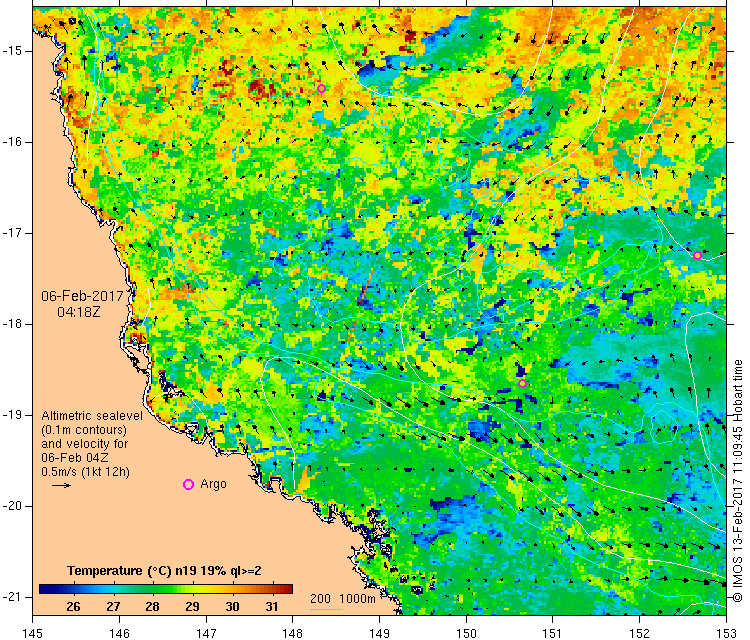Click the color bar value '29'

(x=192, y=607)
